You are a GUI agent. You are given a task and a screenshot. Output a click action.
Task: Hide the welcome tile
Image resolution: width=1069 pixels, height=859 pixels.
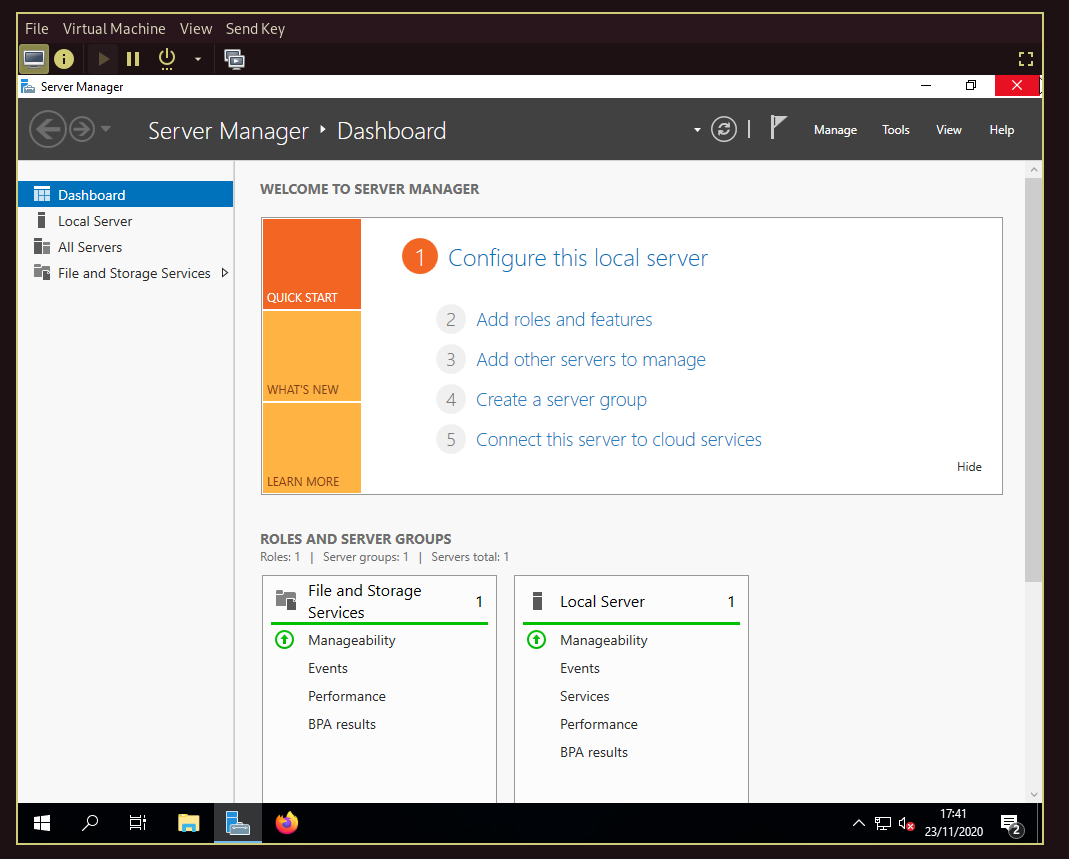(969, 466)
